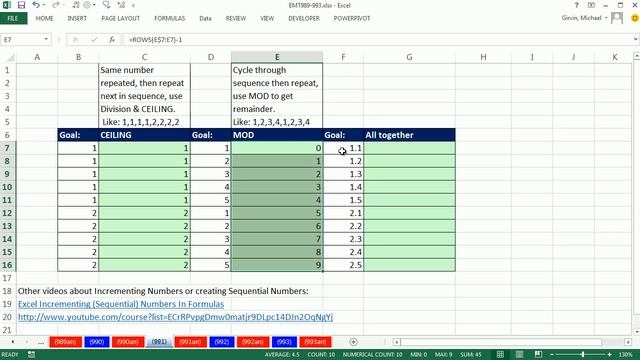Click the Ribbon Display Options icon
640x360 pixels.
point(591,5)
